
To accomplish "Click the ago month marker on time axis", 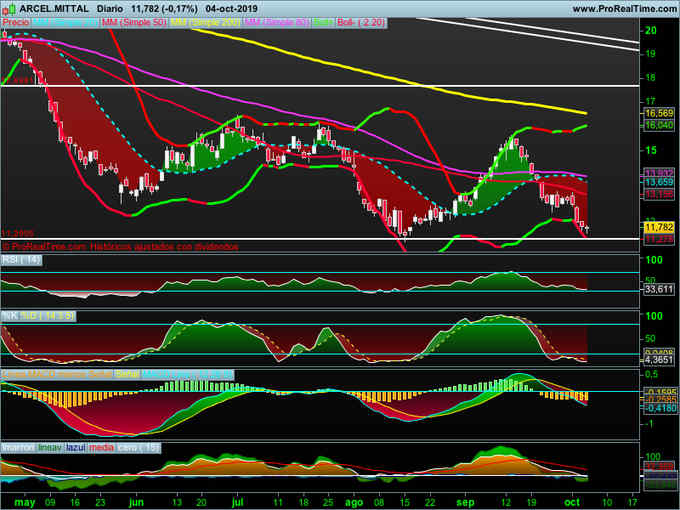I will (x=354, y=502).
